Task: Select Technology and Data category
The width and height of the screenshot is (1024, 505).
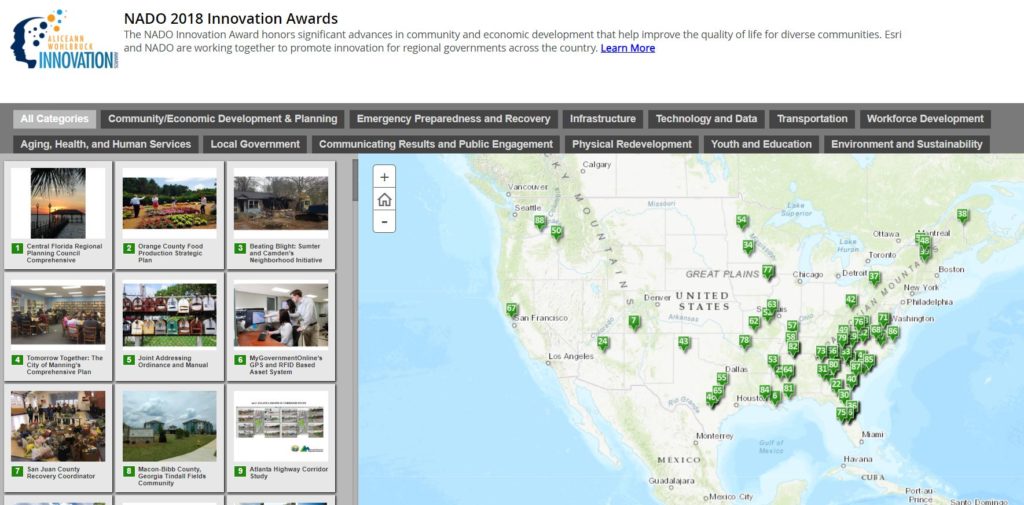Action: pos(707,119)
